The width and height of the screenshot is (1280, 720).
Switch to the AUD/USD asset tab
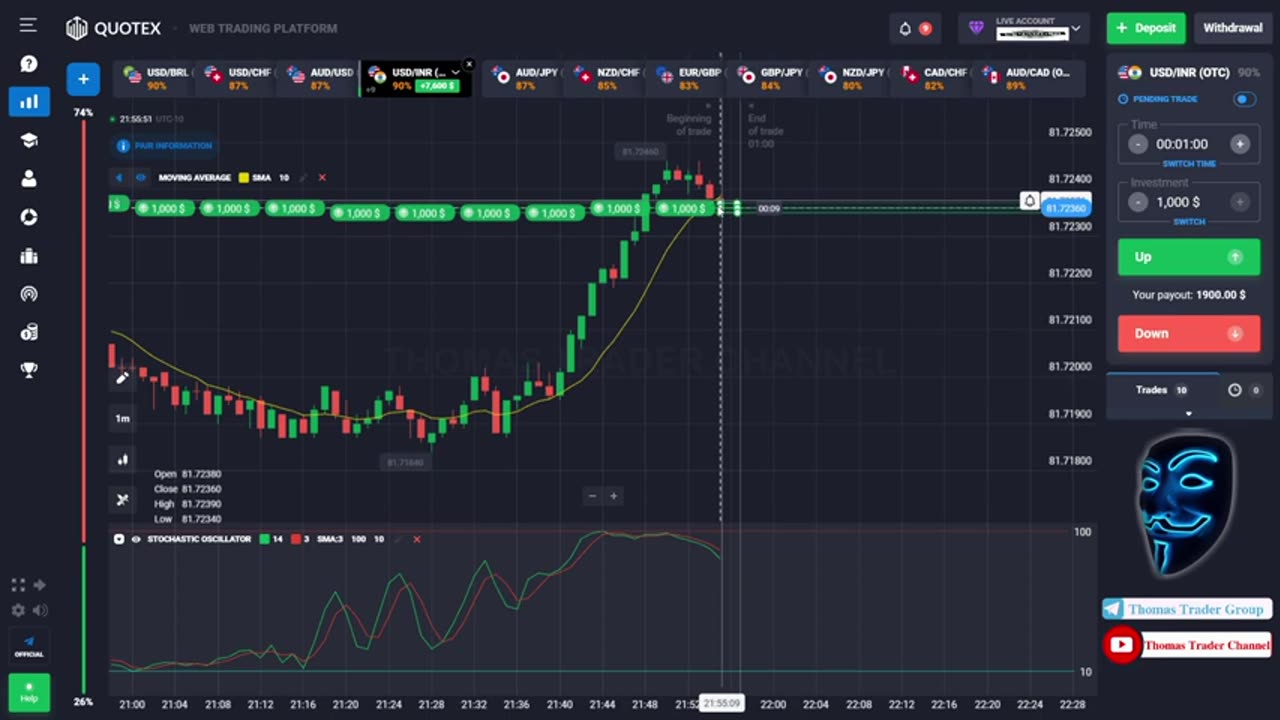point(319,79)
